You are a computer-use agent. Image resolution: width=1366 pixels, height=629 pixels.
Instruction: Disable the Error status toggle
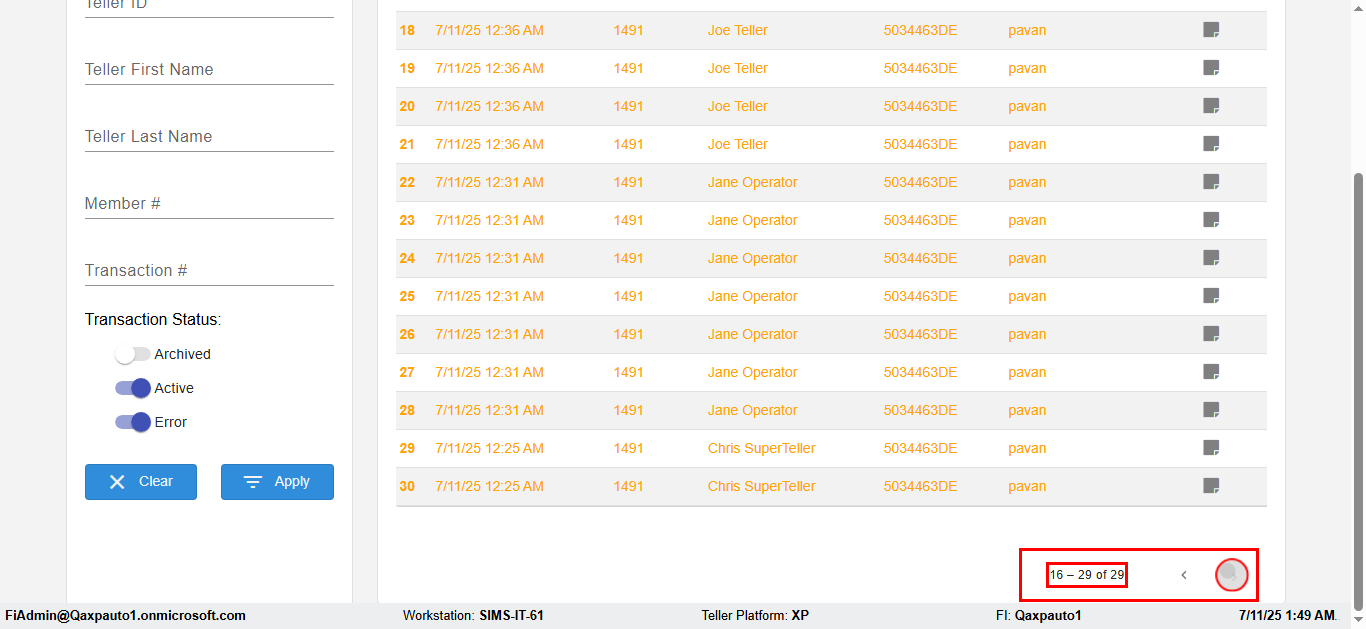[133, 422]
